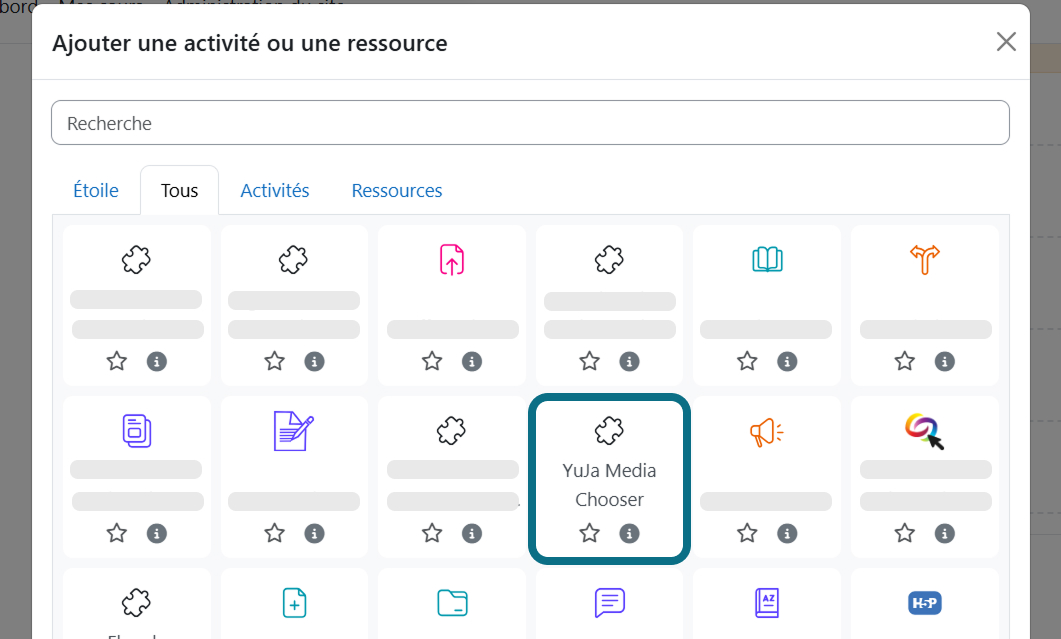Viewport: 1061px width, 639px height.
Task: Close the Ajouter une activité dialog
Action: coord(1006,42)
